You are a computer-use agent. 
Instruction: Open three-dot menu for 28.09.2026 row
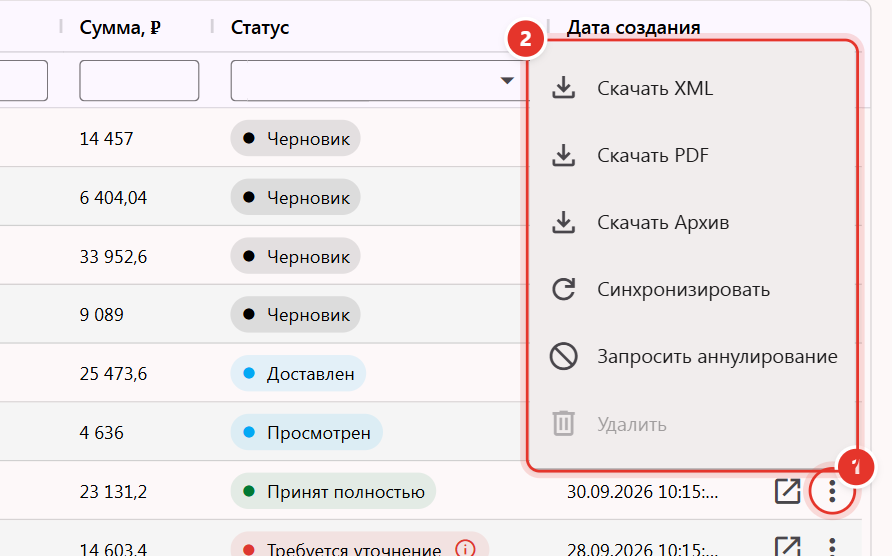[x=832, y=546]
